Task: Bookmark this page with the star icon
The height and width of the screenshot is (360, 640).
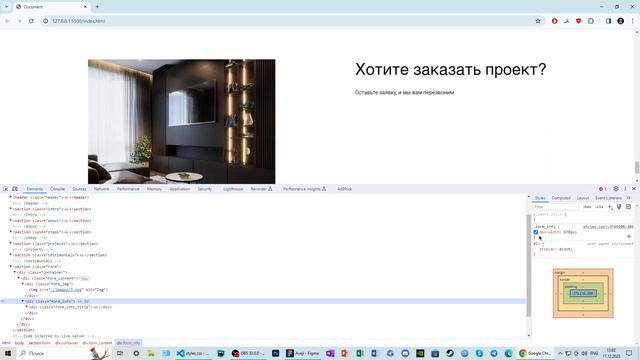Action: click(x=538, y=21)
